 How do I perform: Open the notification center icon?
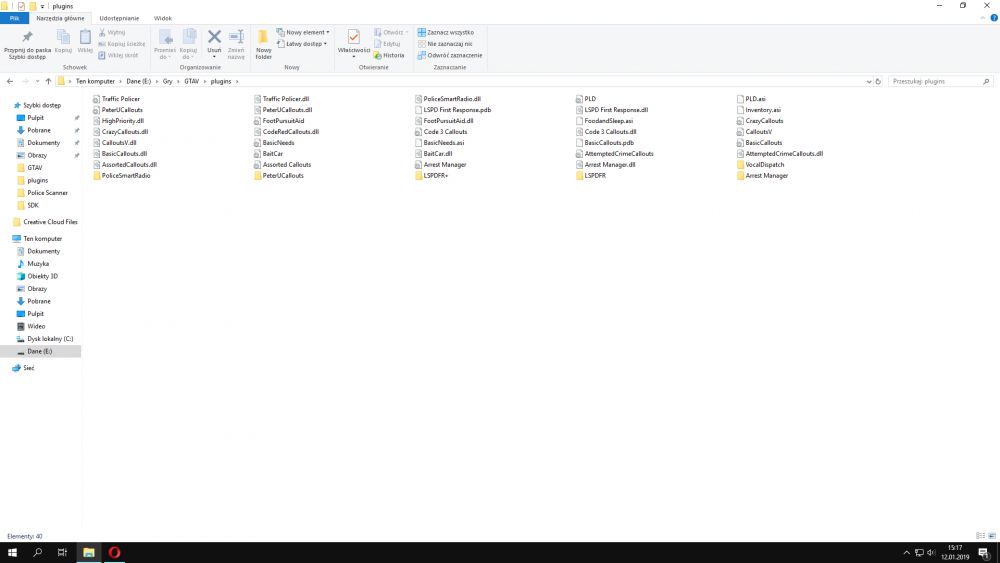click(983, 553)
